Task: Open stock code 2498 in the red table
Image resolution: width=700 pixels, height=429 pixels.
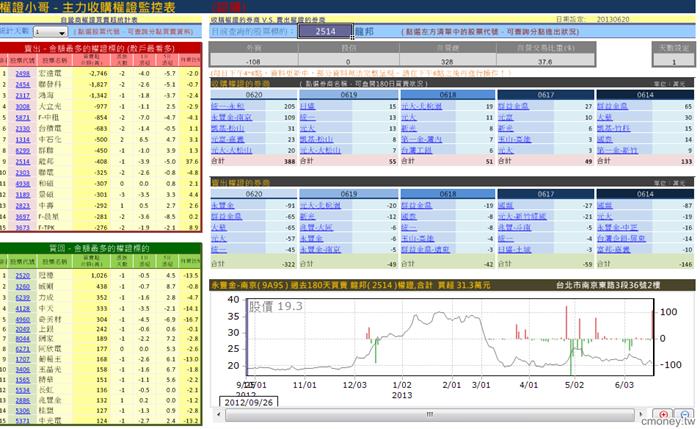Action: click(23, 73)
